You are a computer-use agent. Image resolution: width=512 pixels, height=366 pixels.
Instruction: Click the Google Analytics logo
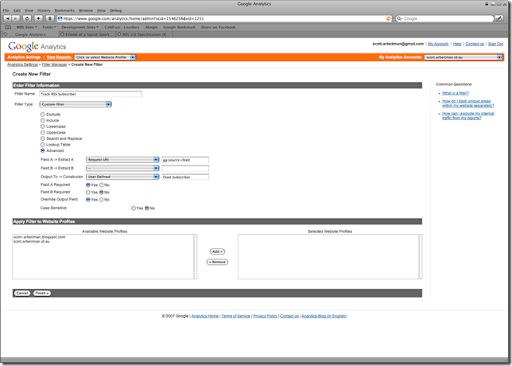tap(37, 46)
